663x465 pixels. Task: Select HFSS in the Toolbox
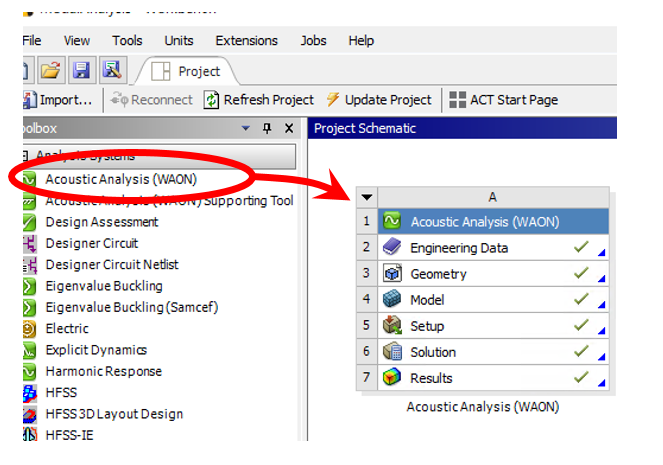coord(61,393)
